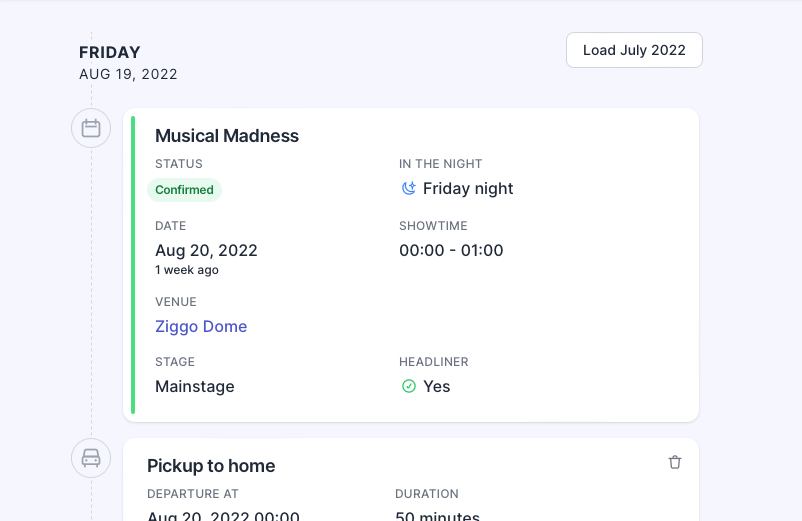The width and height of the screenshot is (802, 521).
Task: Click the 50 minutes duration value
Action: pyautogui.click(x=437, y=515)
